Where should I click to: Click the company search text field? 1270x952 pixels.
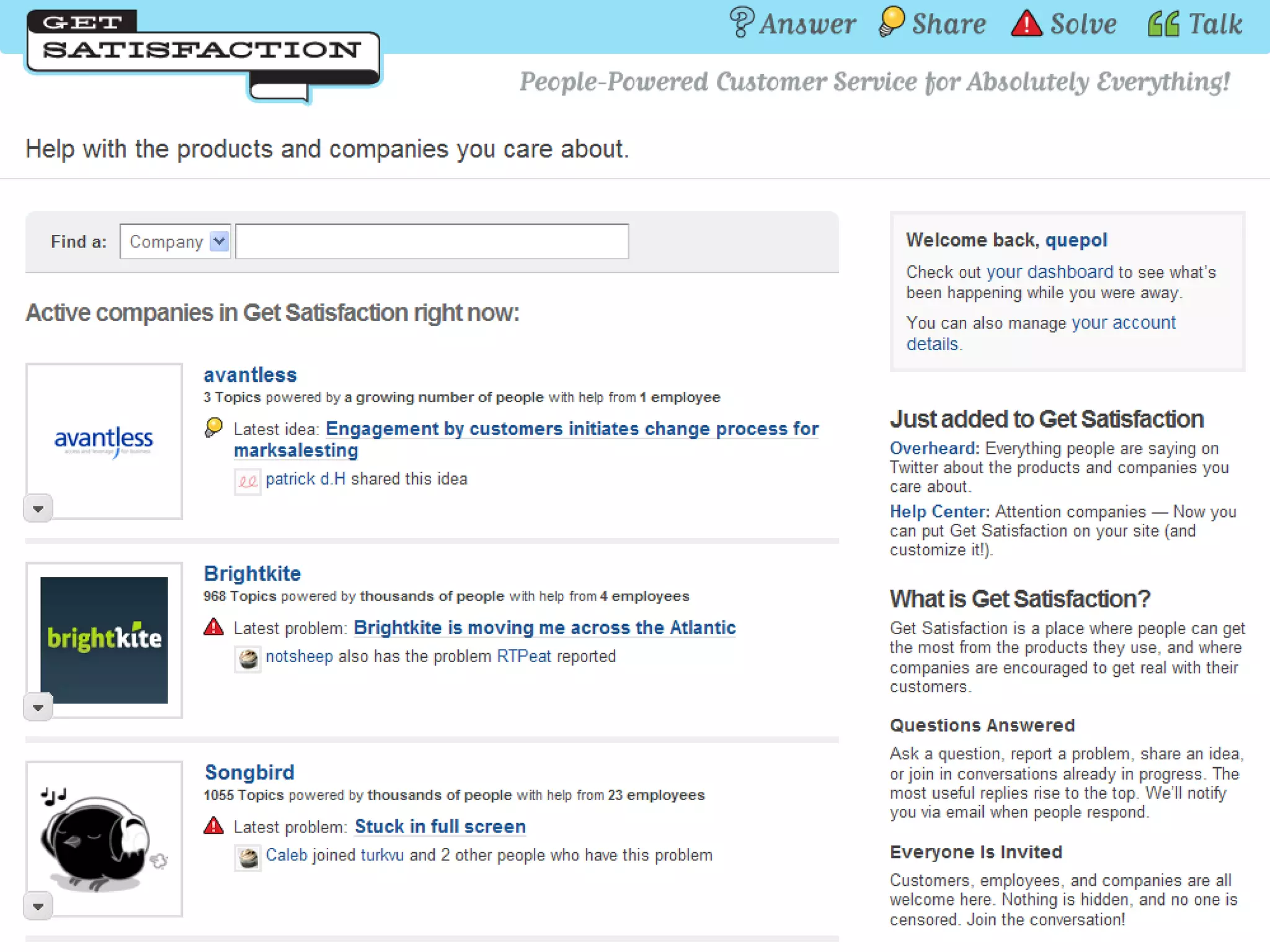[x=432, y=242]
